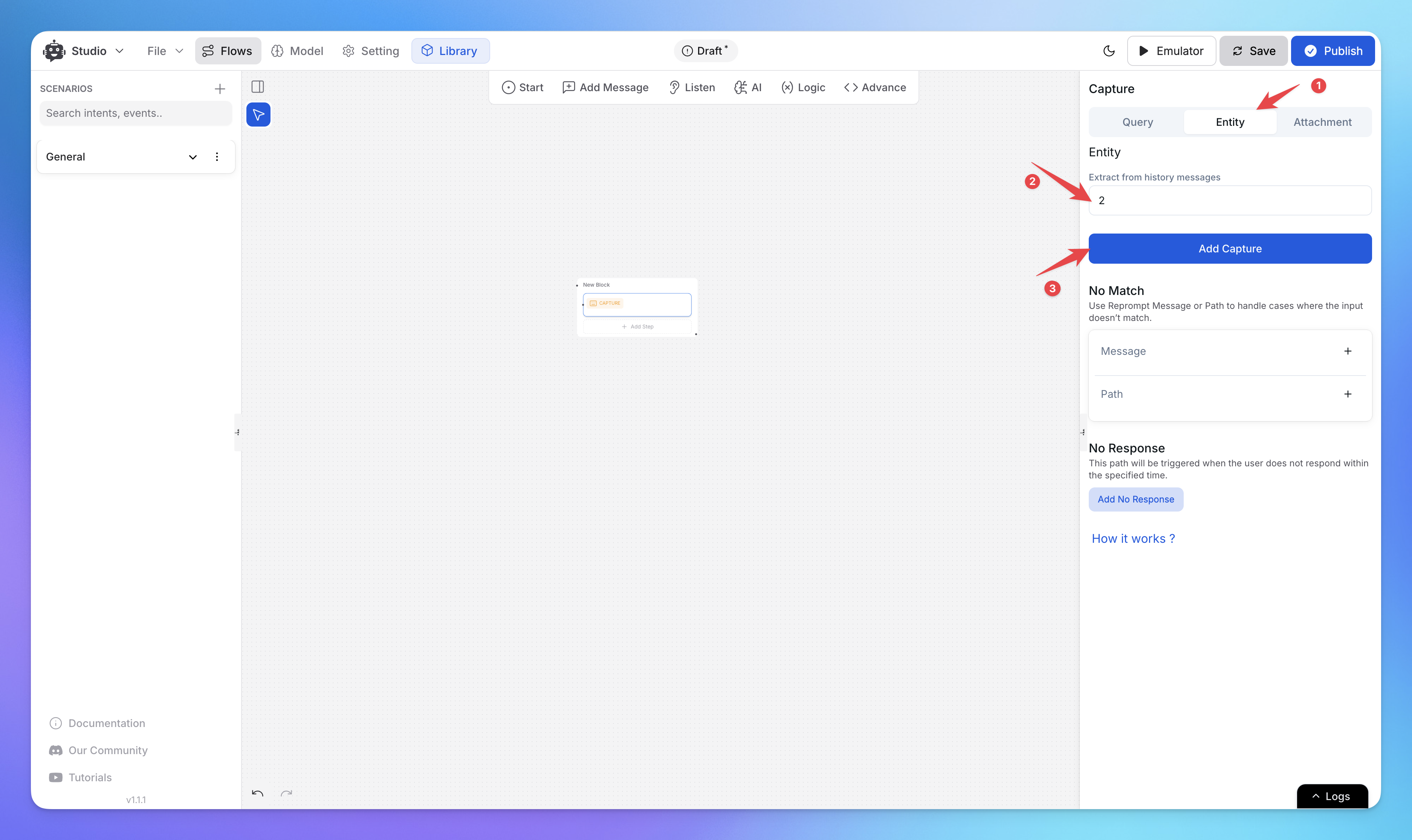This screenshot has height=840, width=1412.
Task: Open the File menu
Action: click(165, 51)
